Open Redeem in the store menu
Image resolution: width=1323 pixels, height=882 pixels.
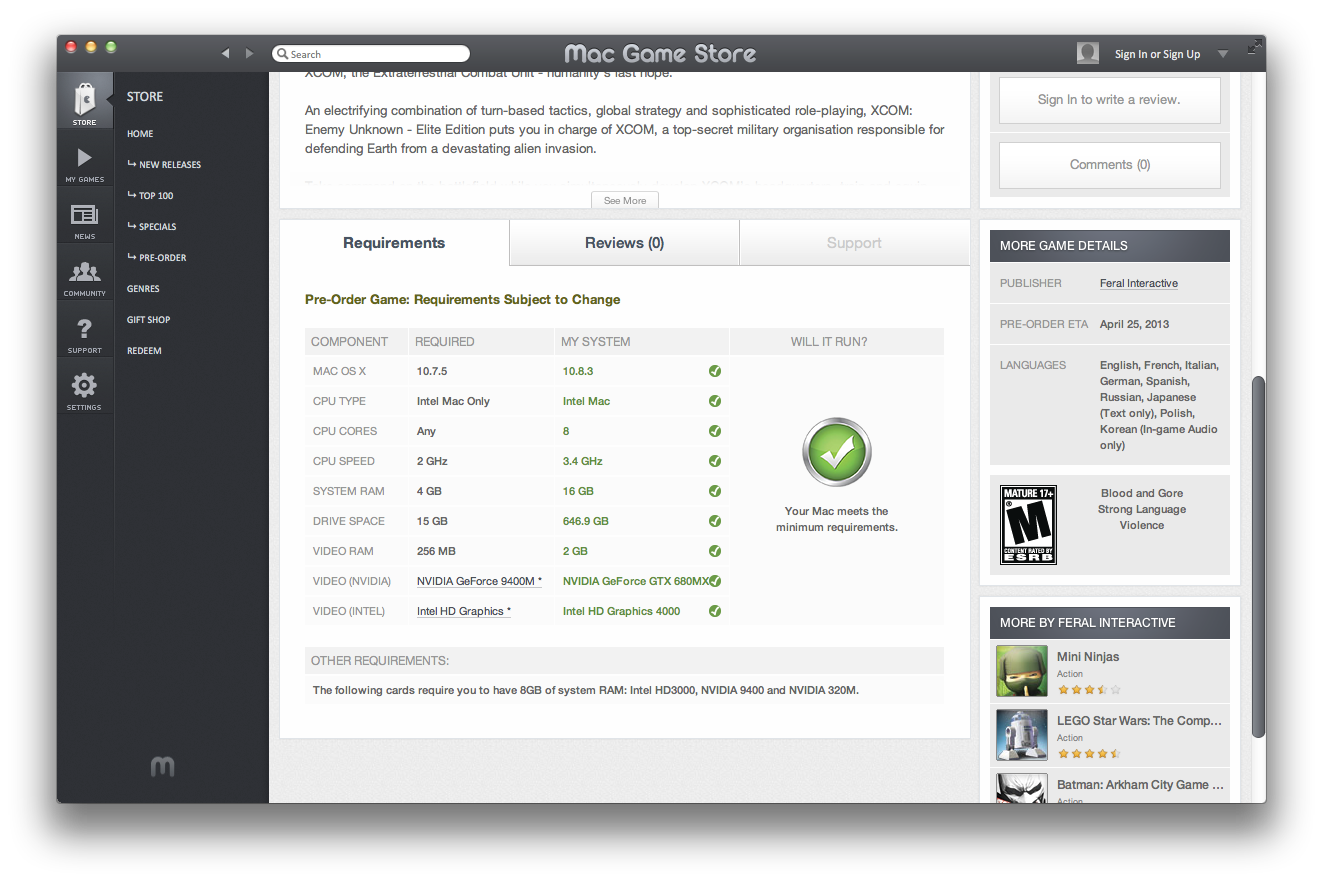[144, 351]
